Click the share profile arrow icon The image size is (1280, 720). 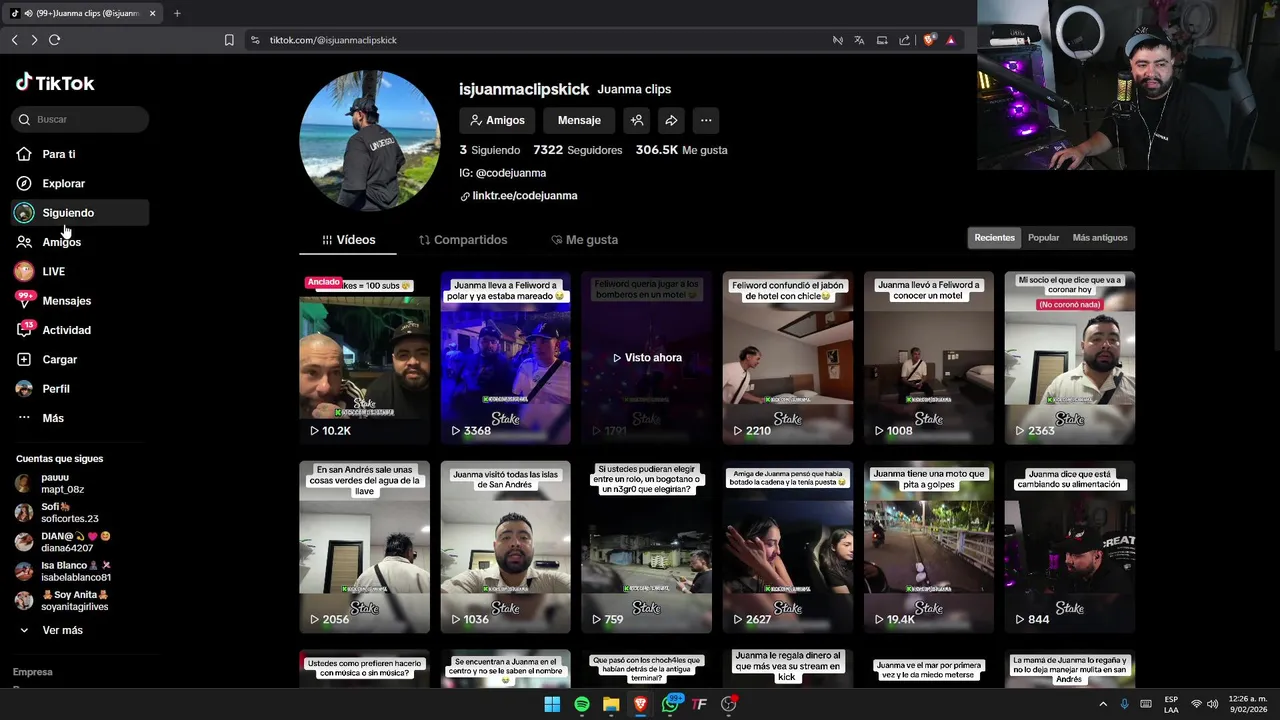click(x=671, y=120)
